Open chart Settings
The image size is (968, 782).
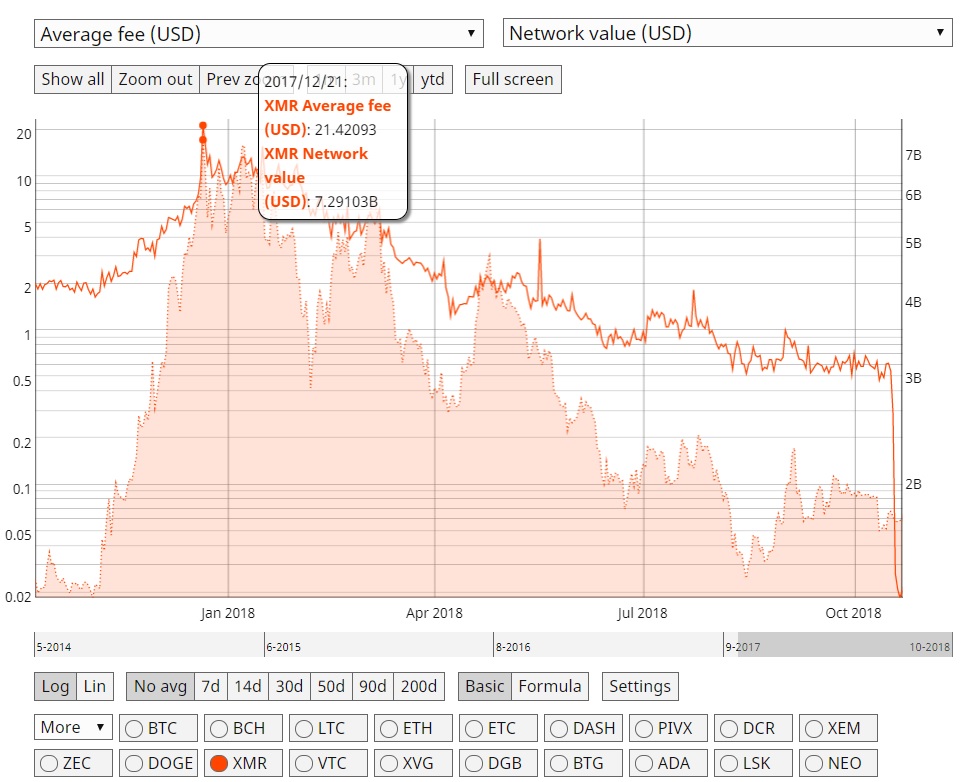click(x=640, y=686)
